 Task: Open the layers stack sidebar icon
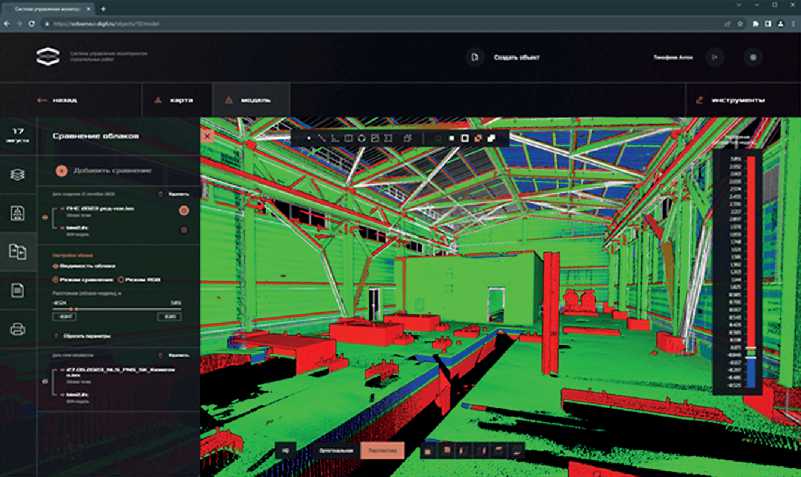tap(17, 175)
